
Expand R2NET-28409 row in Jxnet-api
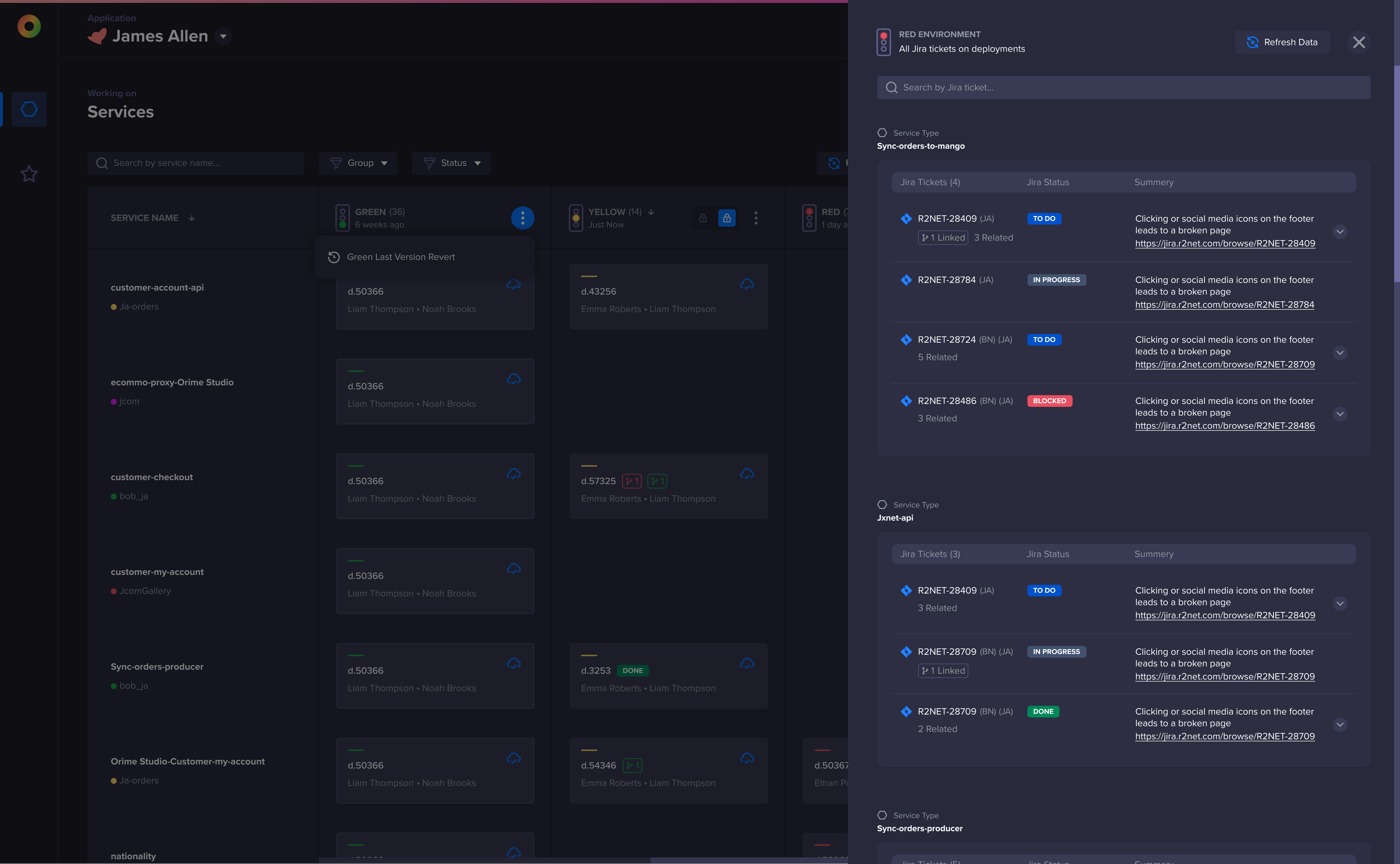(1339, 604)
